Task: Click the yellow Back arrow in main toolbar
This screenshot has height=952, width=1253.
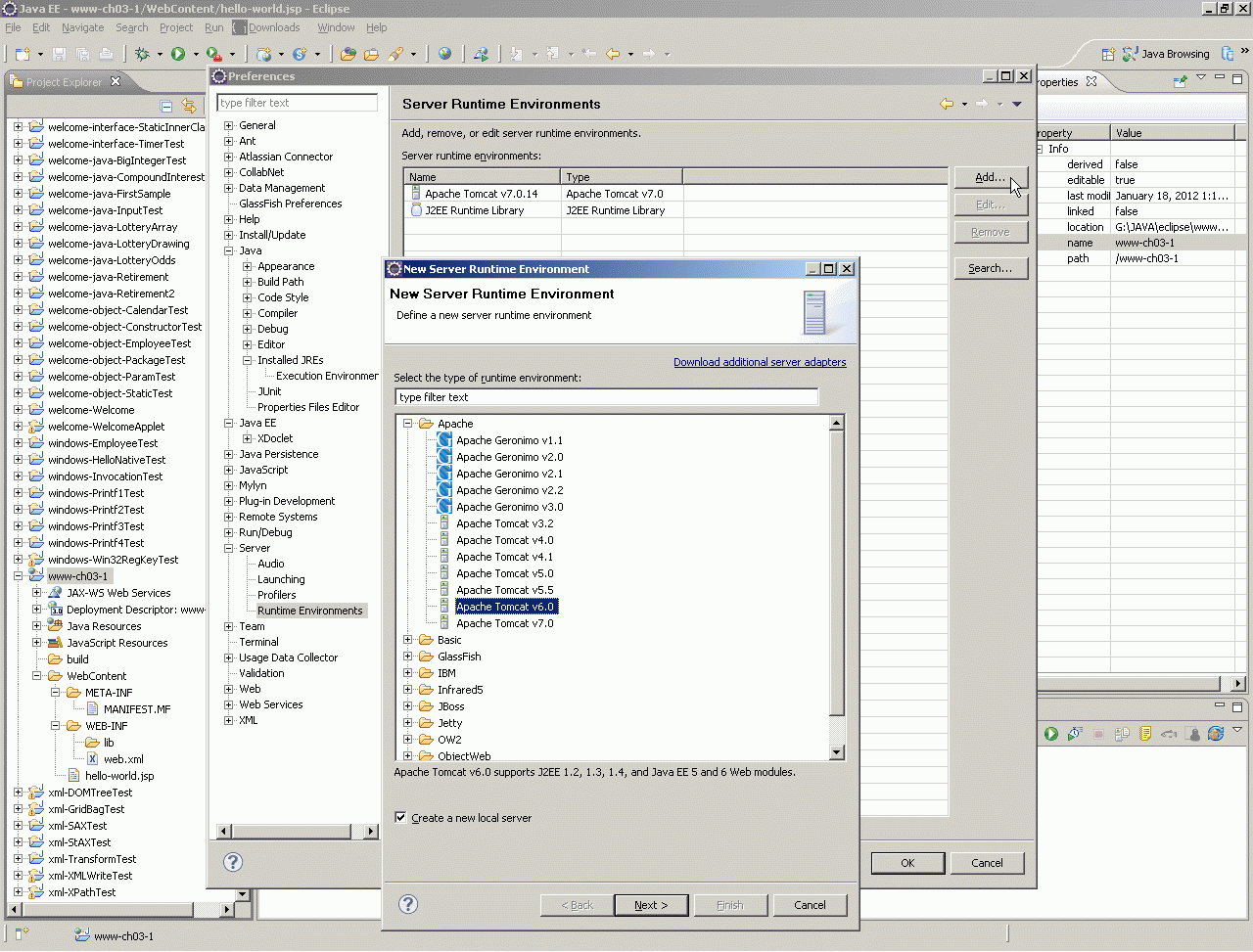Action: [613, 54]
